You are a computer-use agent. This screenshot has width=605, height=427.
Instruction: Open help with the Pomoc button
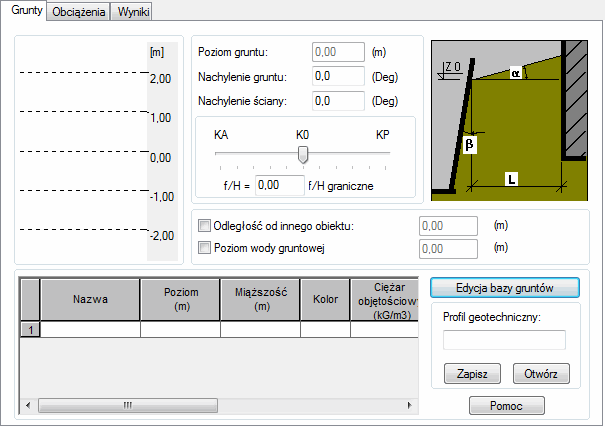pos(507,405)
